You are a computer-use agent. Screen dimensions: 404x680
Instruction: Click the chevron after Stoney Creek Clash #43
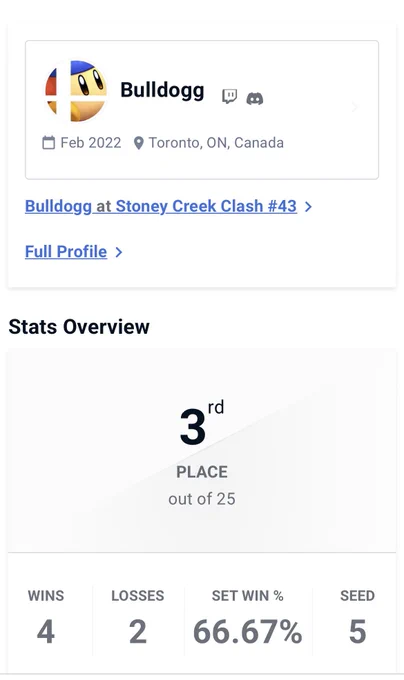(x=308, y=207)
